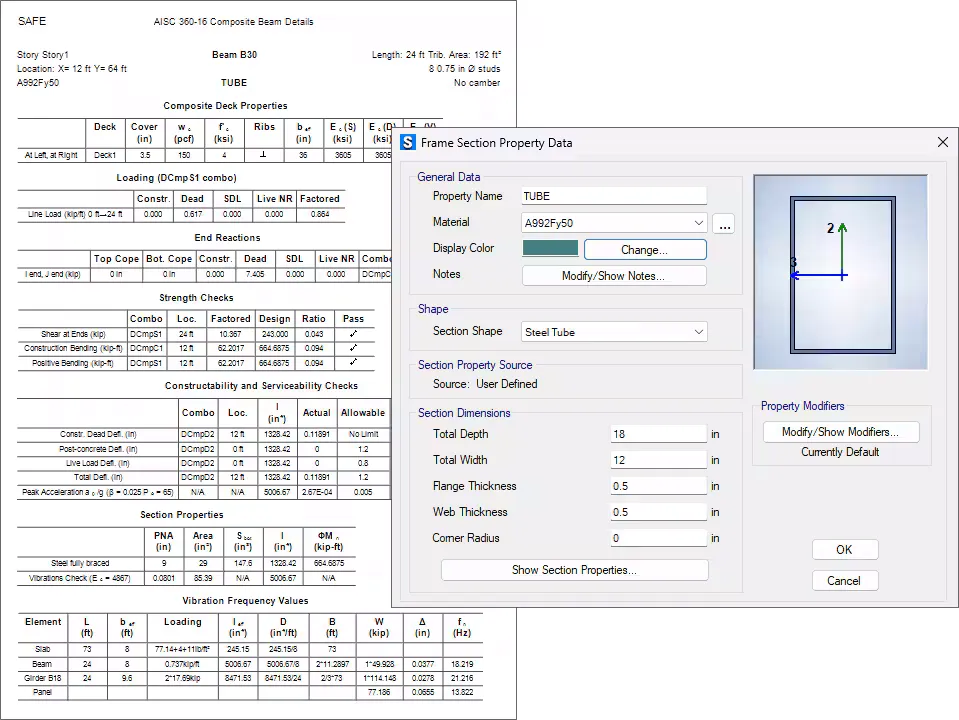The image size is (959, 720).
Task: Cancel the section property dialog
Action: (x=845, y=581)
